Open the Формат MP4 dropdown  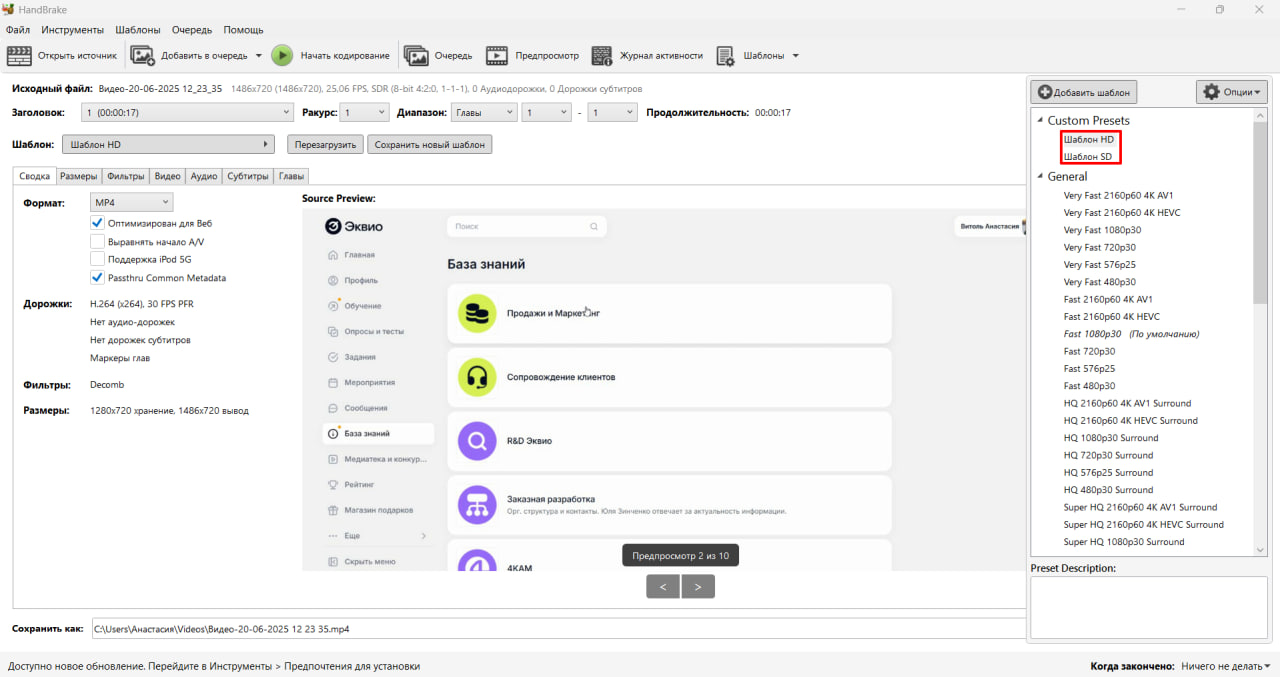[131, 202]
